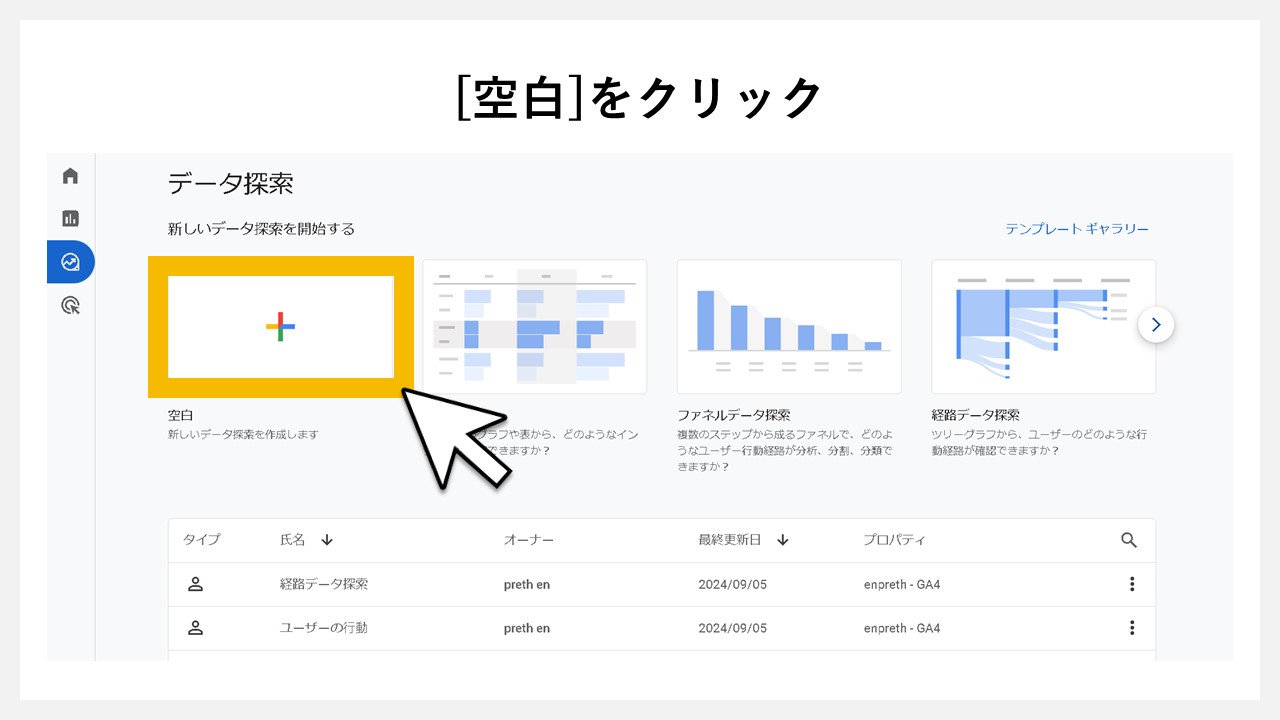This screenshot has width=1280, height=720.
Task: Click the user type icon beside ユーザーの行動
Action: point(196,628)
